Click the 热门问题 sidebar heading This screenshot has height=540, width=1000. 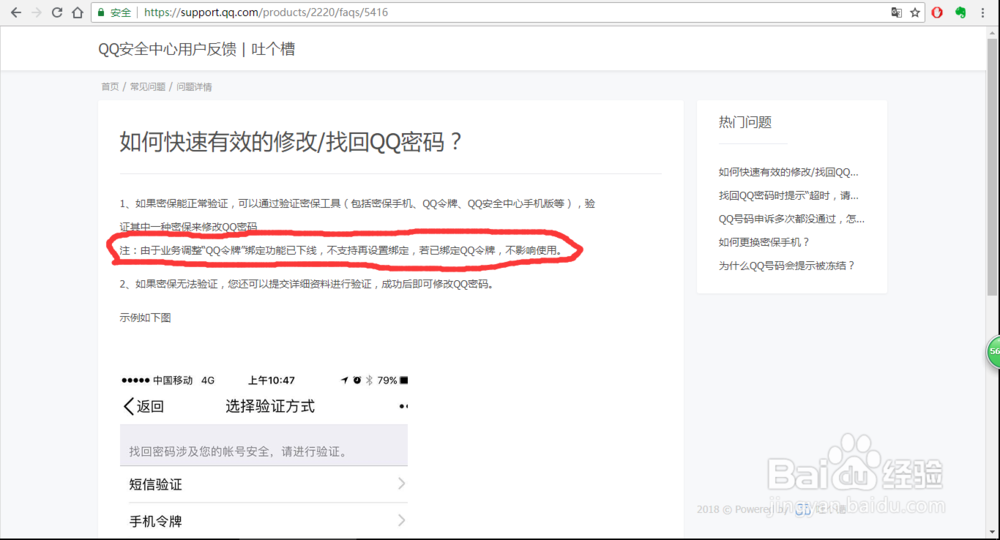(x=745, y=122)
